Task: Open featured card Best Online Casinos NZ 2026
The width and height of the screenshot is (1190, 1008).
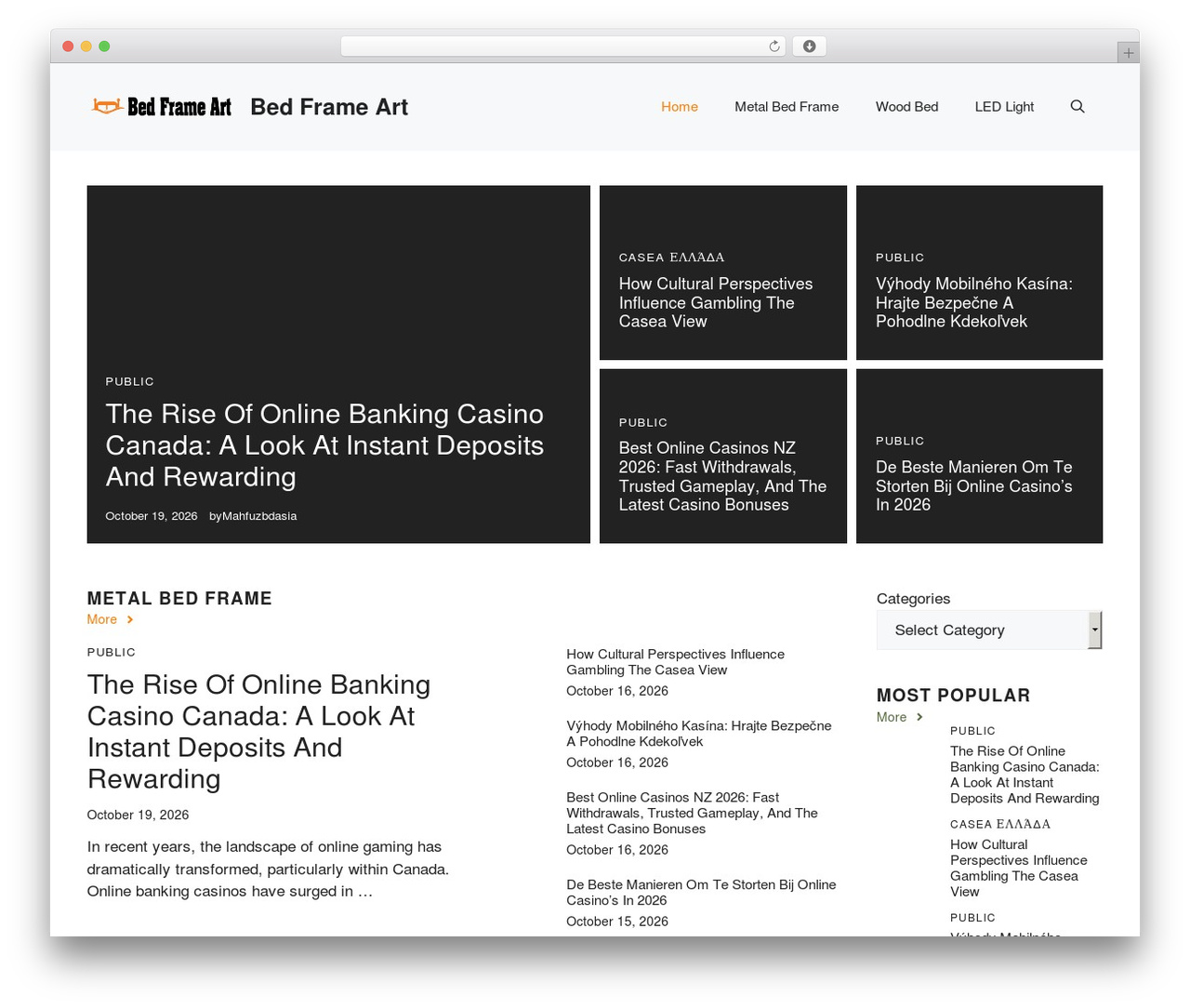Action: (x=722, y=476)
